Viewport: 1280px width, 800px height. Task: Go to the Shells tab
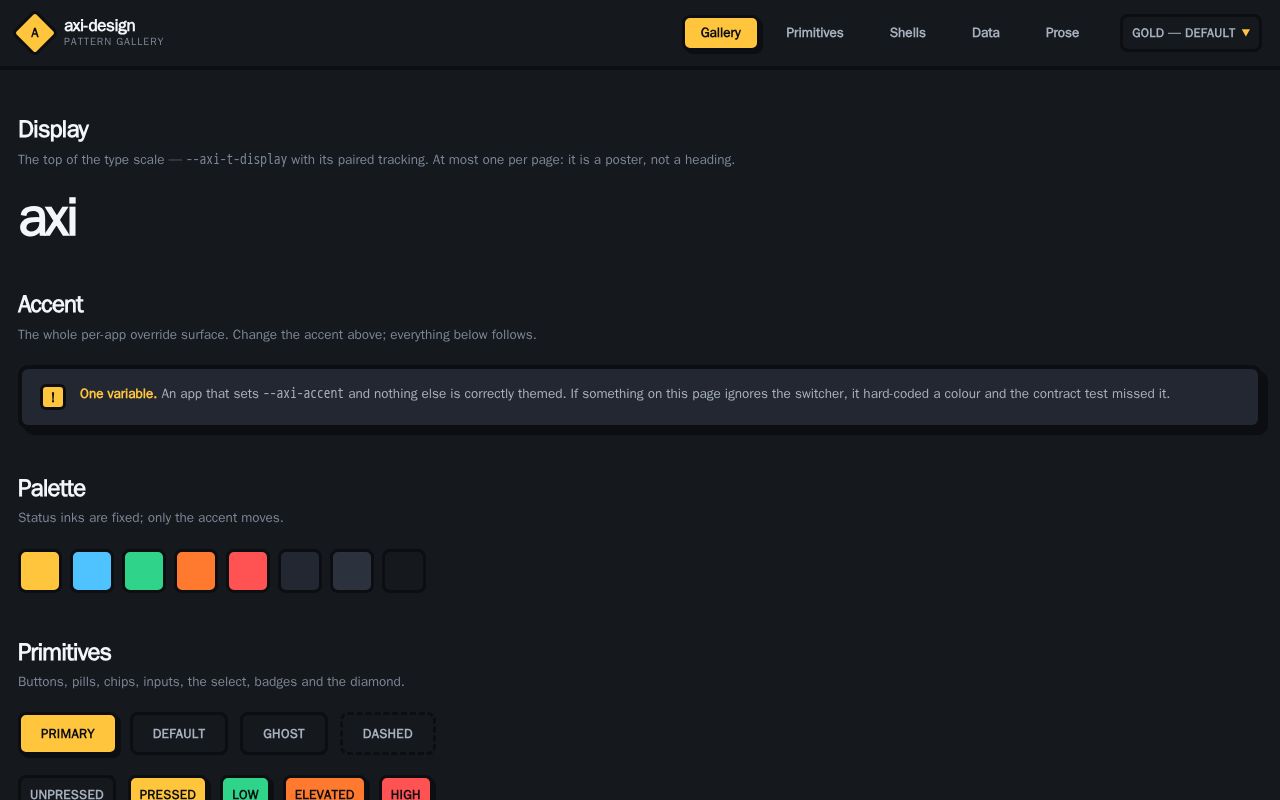pos(908,33)
